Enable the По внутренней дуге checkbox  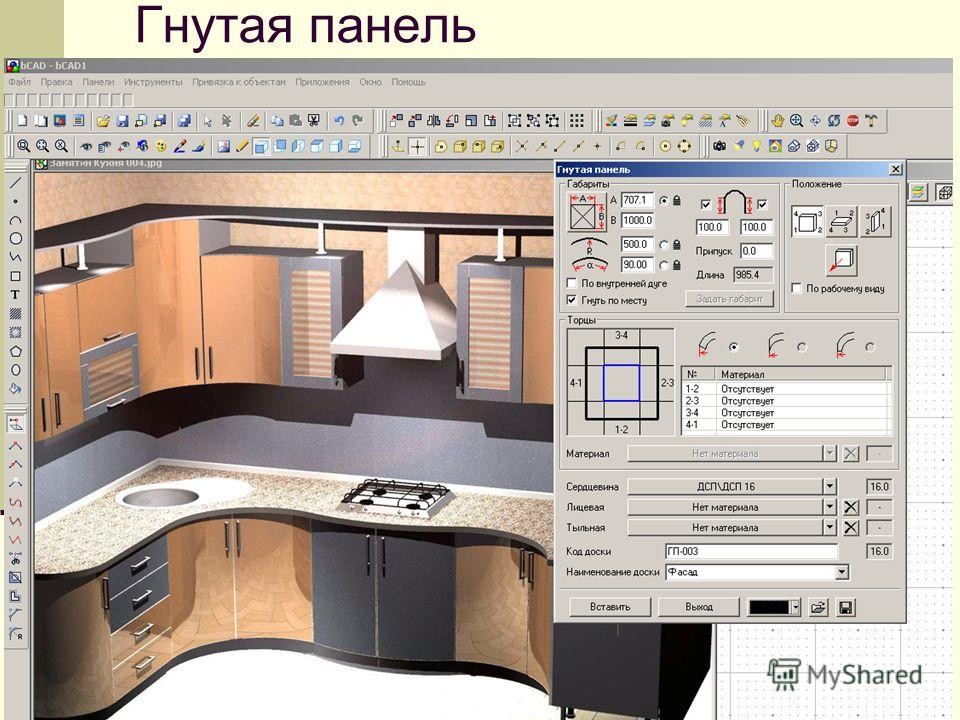572,284
